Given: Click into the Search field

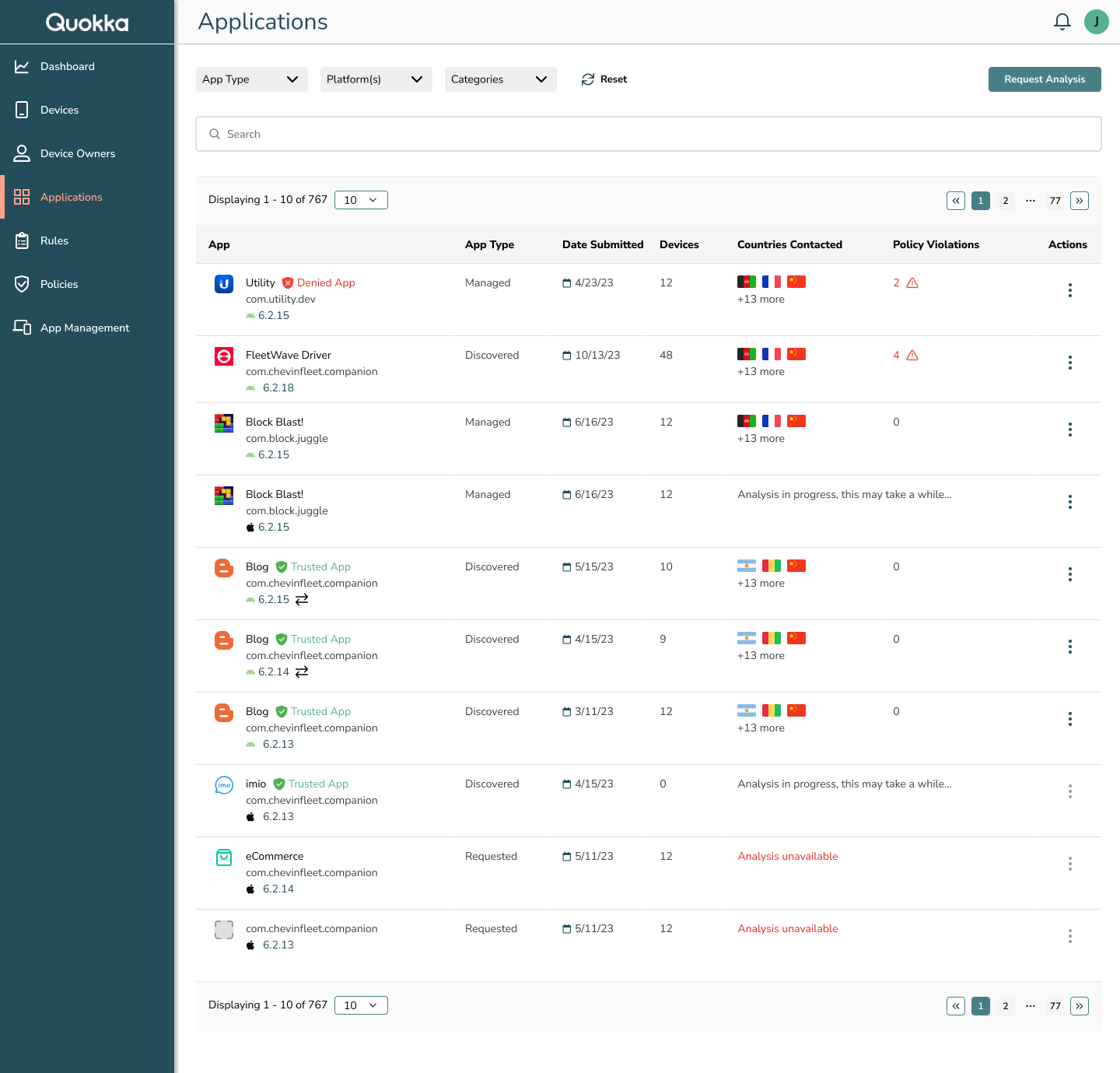Looking at the screenshot, I should click(649, 134).
